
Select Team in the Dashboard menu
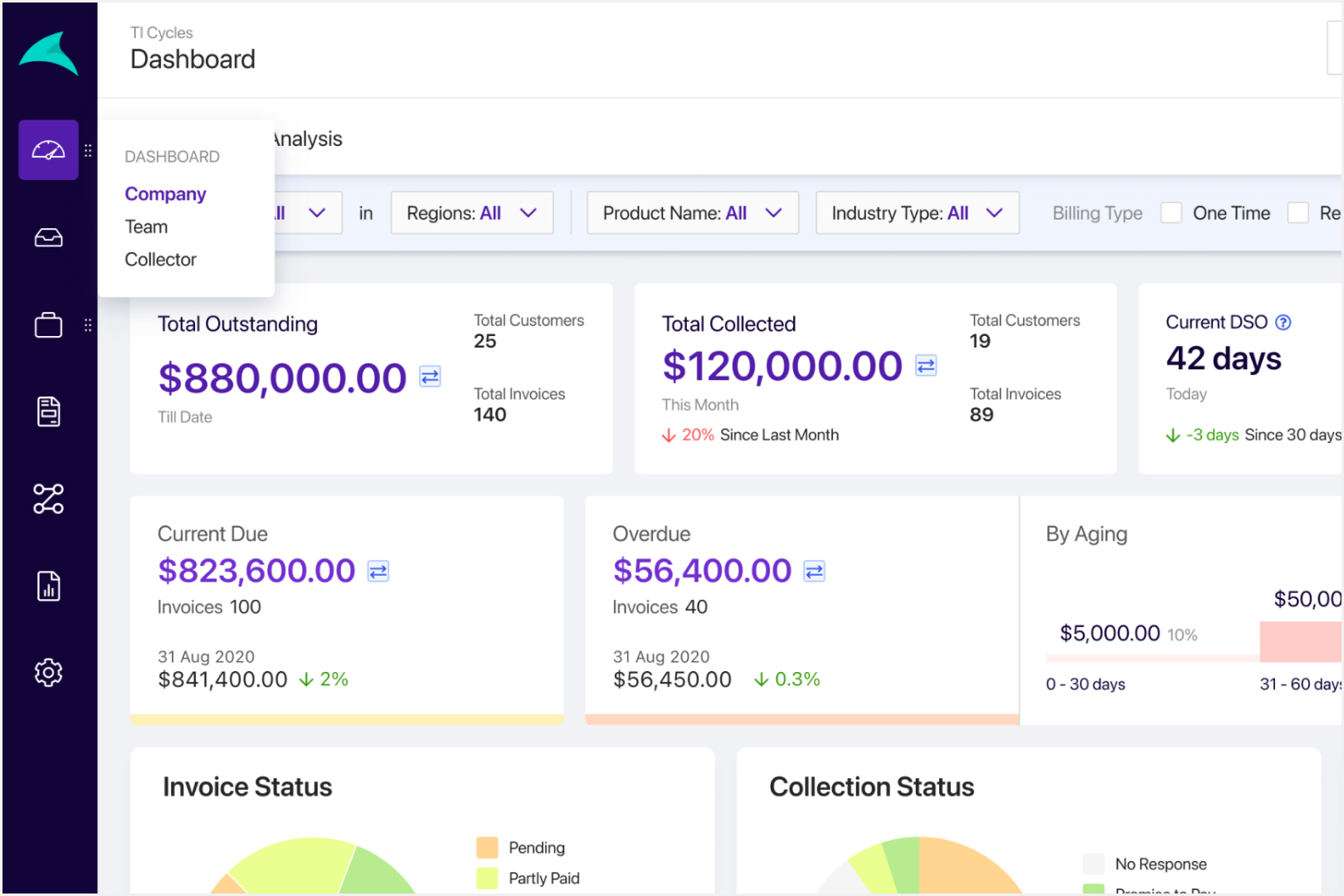[146, 227]
